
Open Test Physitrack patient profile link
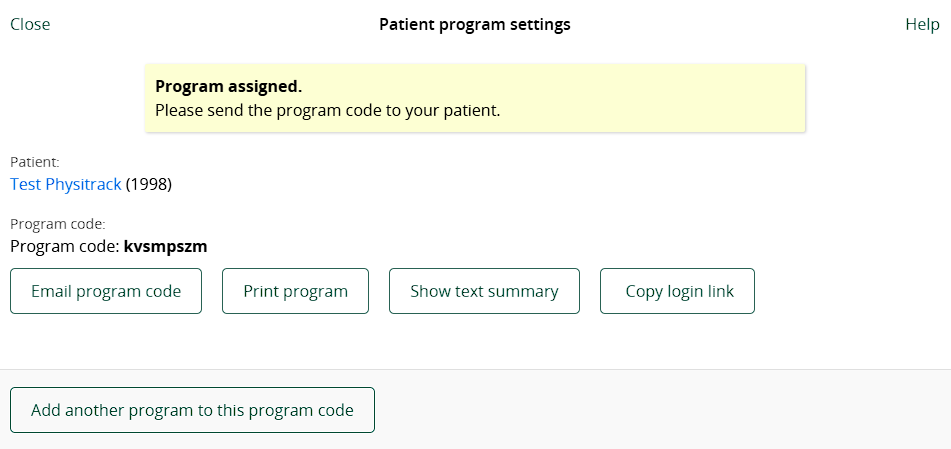tap(65, 184)
